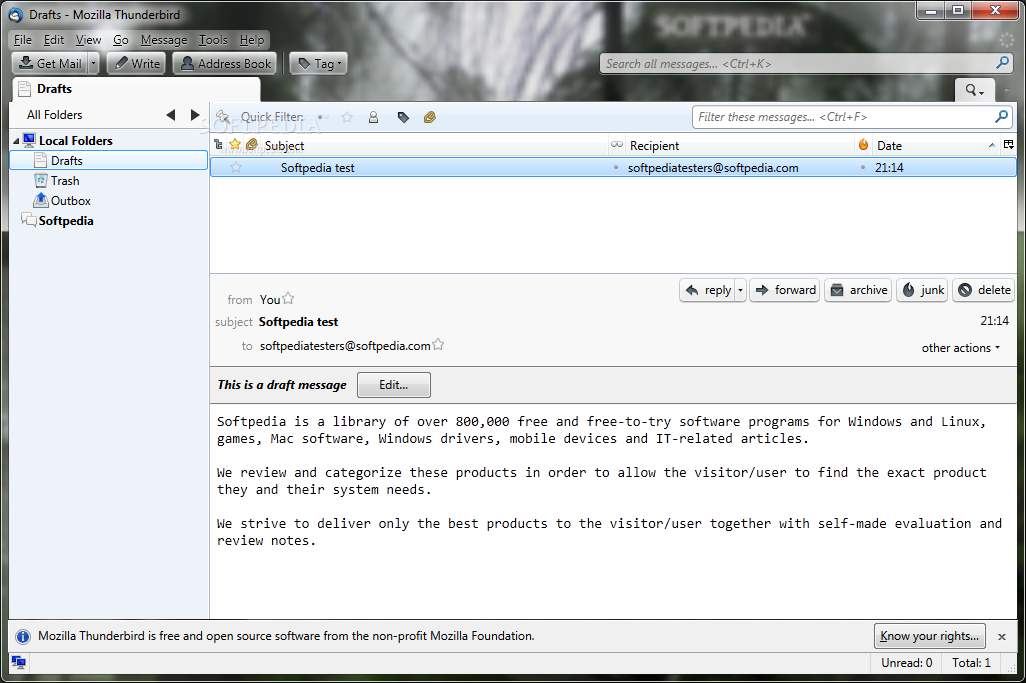Select the Softpedia newsgroup account
Screen dimensions: 1026x683
(65, 220)
